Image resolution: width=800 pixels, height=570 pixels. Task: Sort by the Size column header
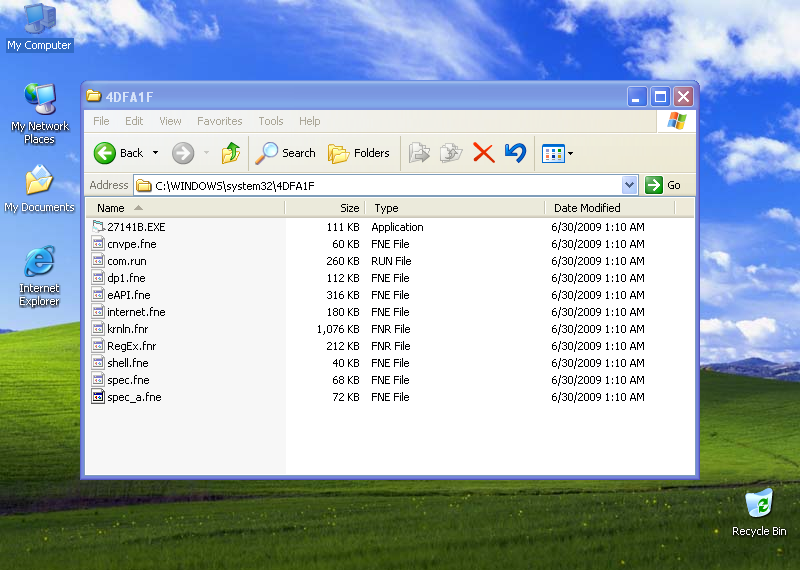pos(325,208)
